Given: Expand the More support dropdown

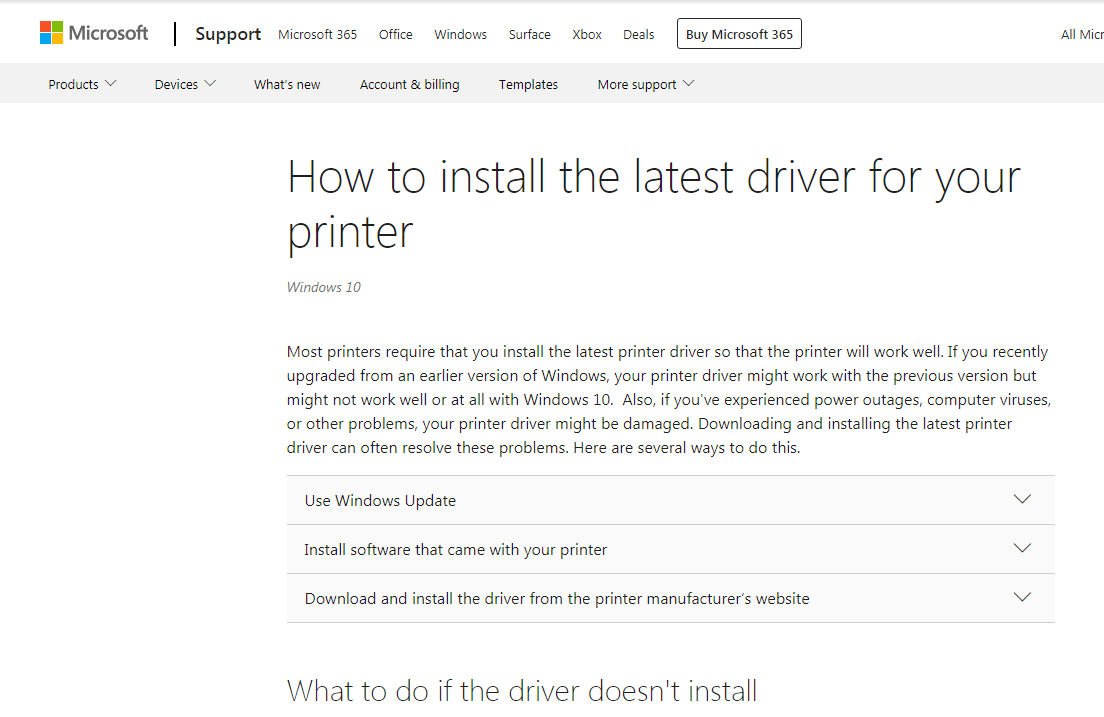Looking at the screenshot, I should click(645, 84).
